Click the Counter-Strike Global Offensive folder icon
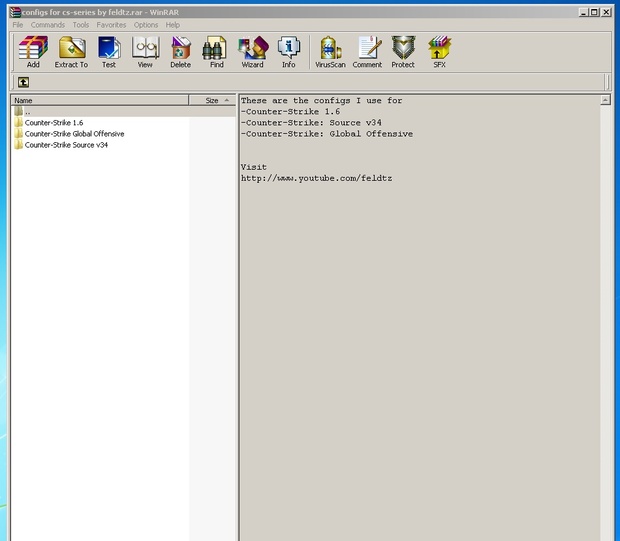620x541 pixels. (x=18, y=133)
